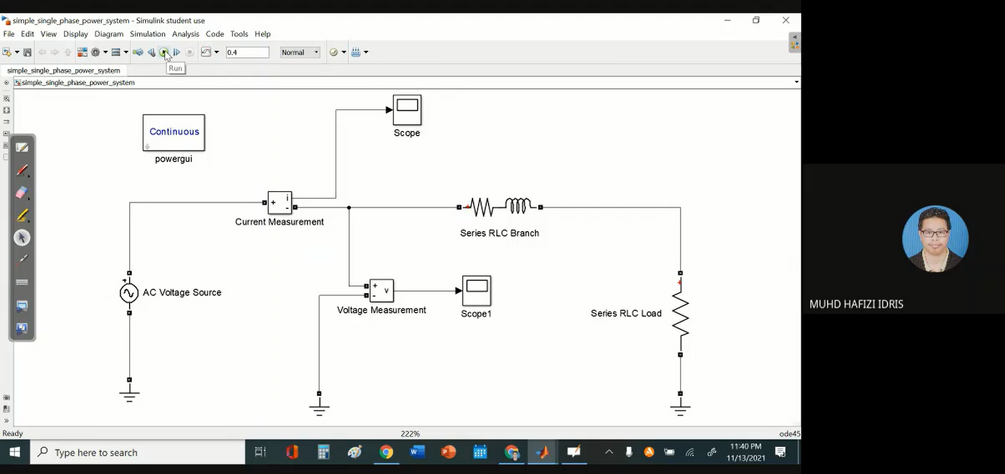Open the Normal simulation mode dropdown
Viewport: 1005px width, 474px height.
(300, 53)
